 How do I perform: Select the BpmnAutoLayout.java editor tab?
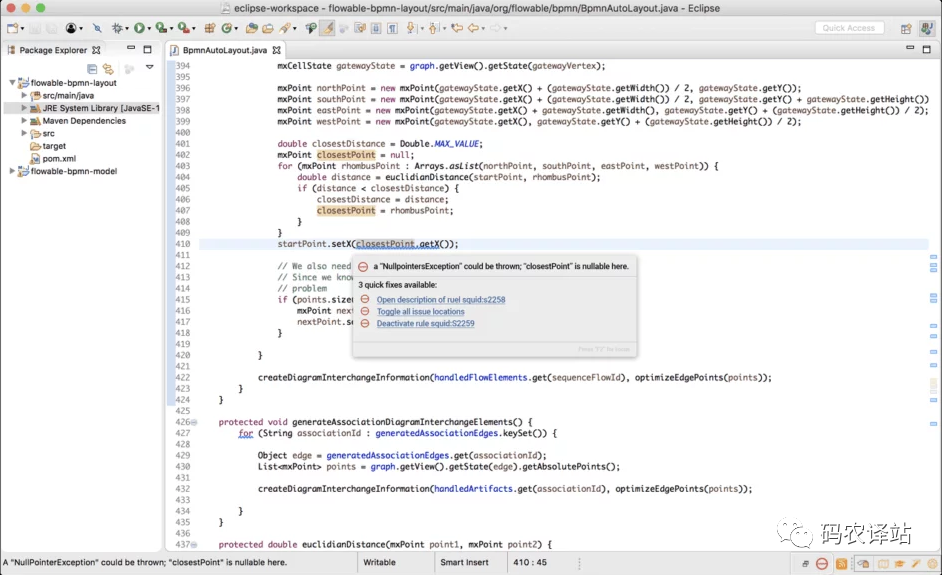[x=224, y=50]
